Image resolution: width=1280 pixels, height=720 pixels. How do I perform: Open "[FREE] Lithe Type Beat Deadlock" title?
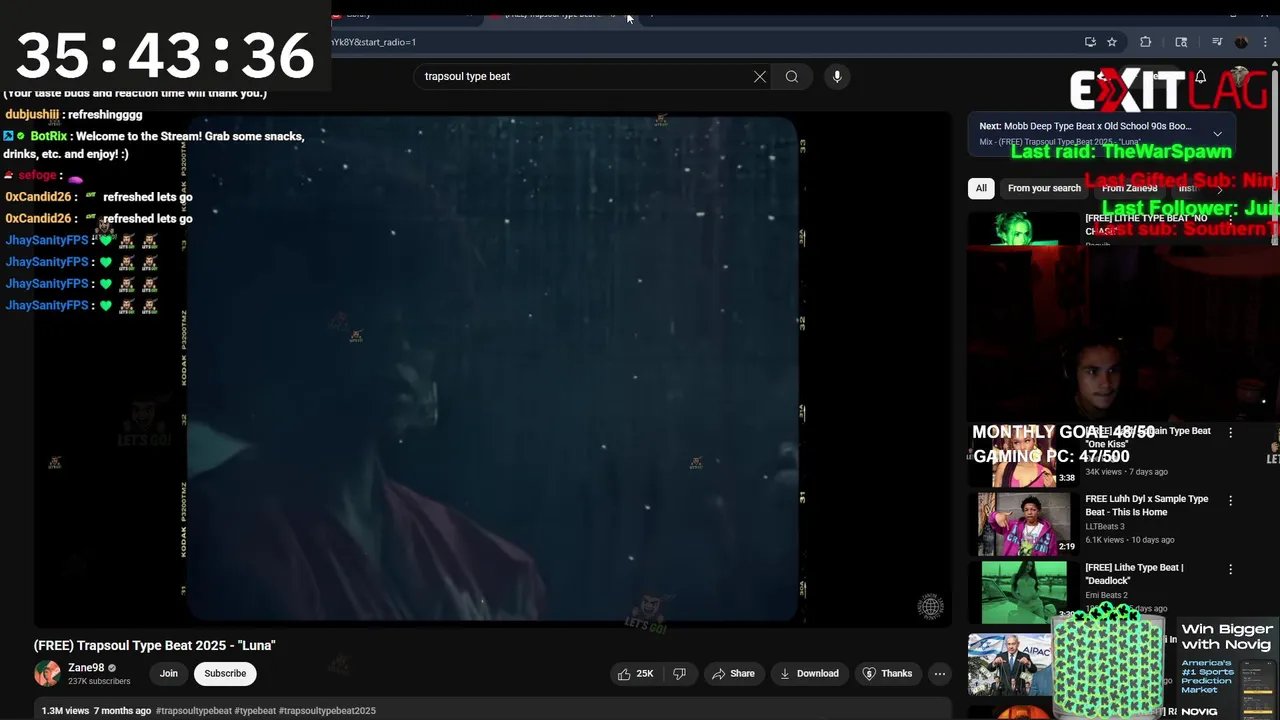(x=1134, y=574)
